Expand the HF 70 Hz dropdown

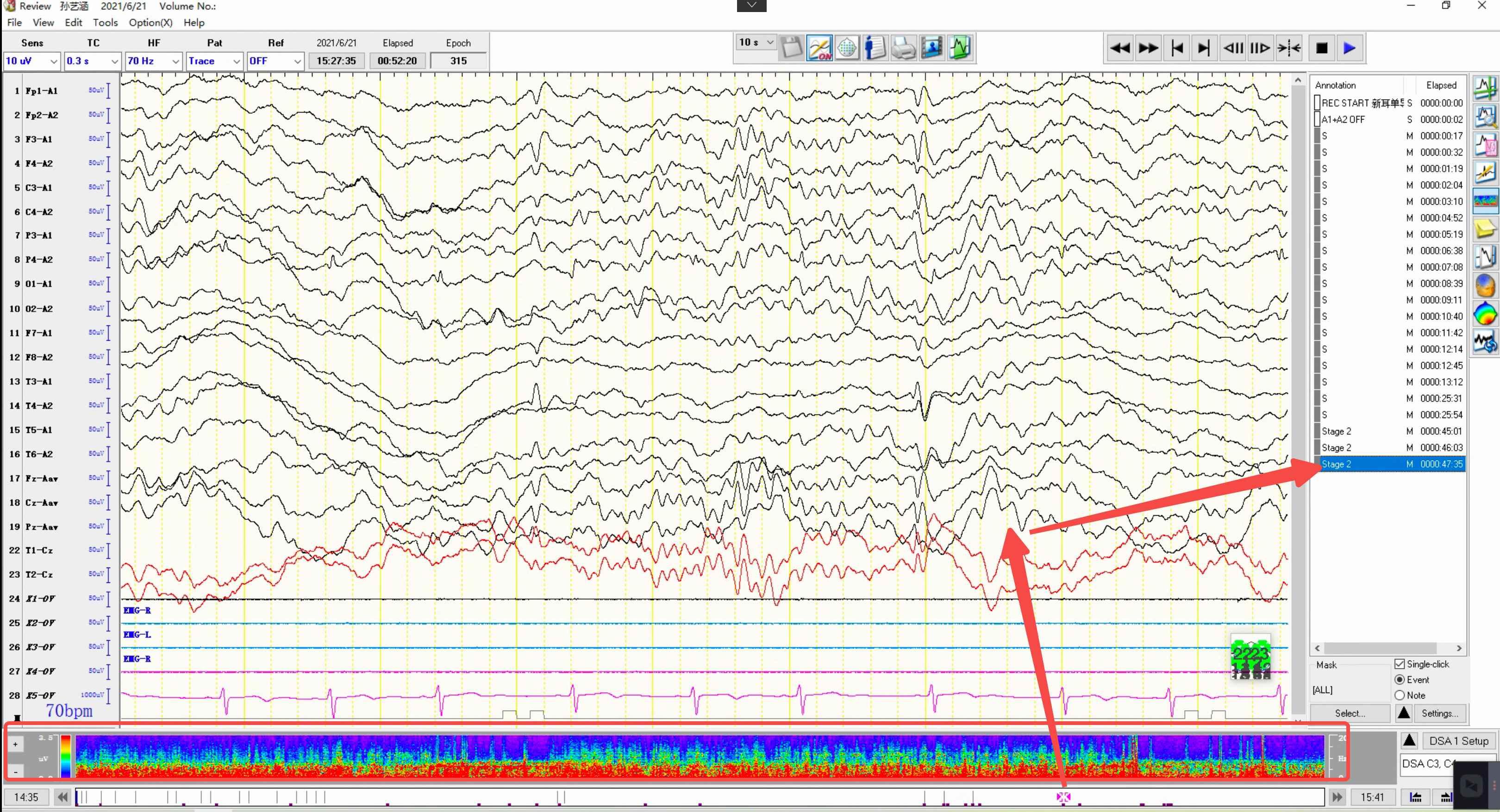[175, 61]
